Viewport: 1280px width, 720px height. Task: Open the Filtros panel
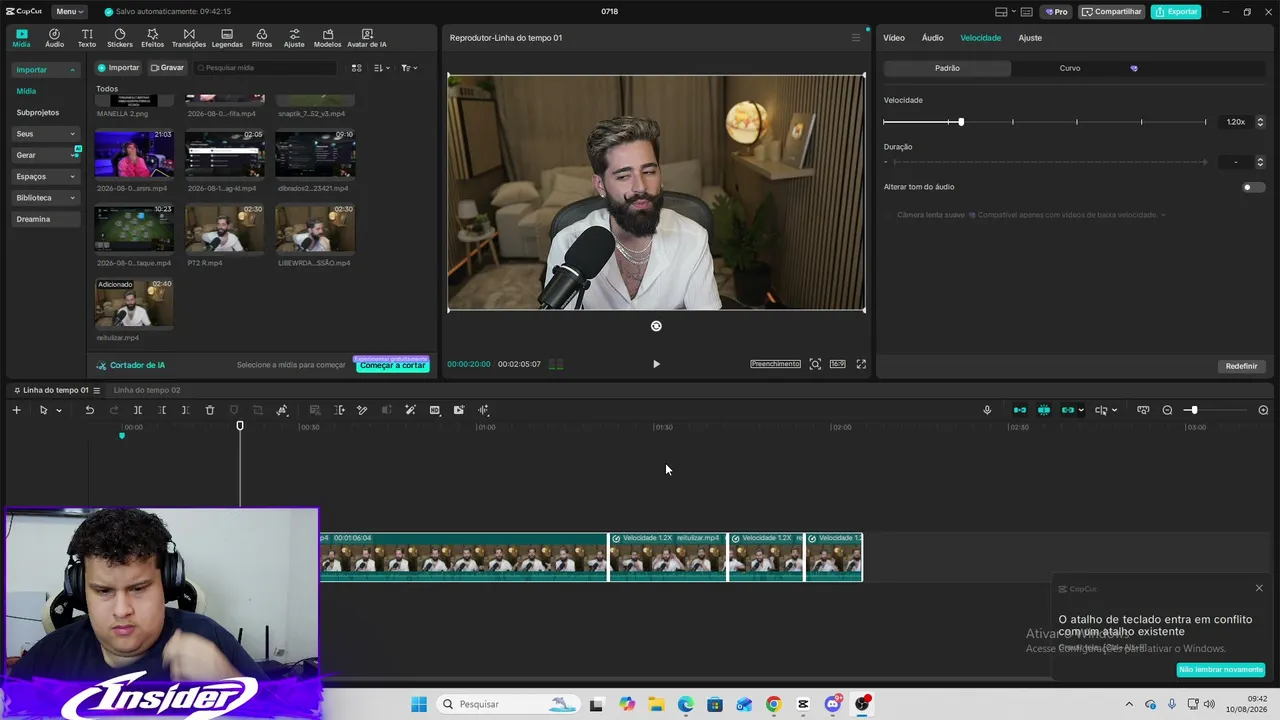point(262,38)
